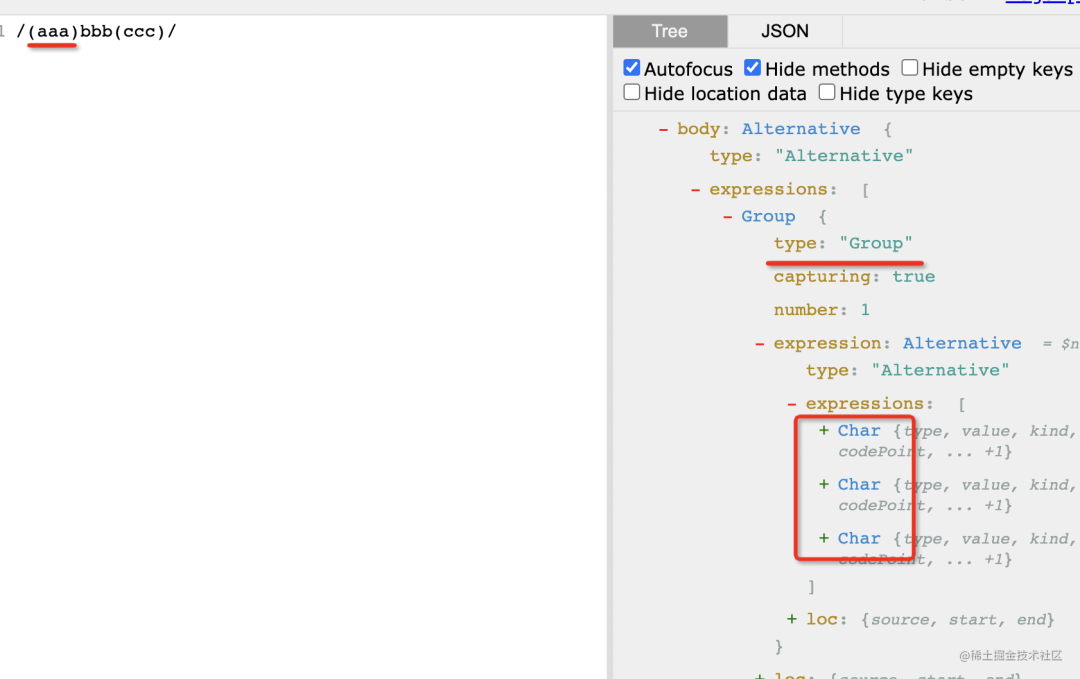Select the Group node label
1080x679 pixels.
(768, 216)
